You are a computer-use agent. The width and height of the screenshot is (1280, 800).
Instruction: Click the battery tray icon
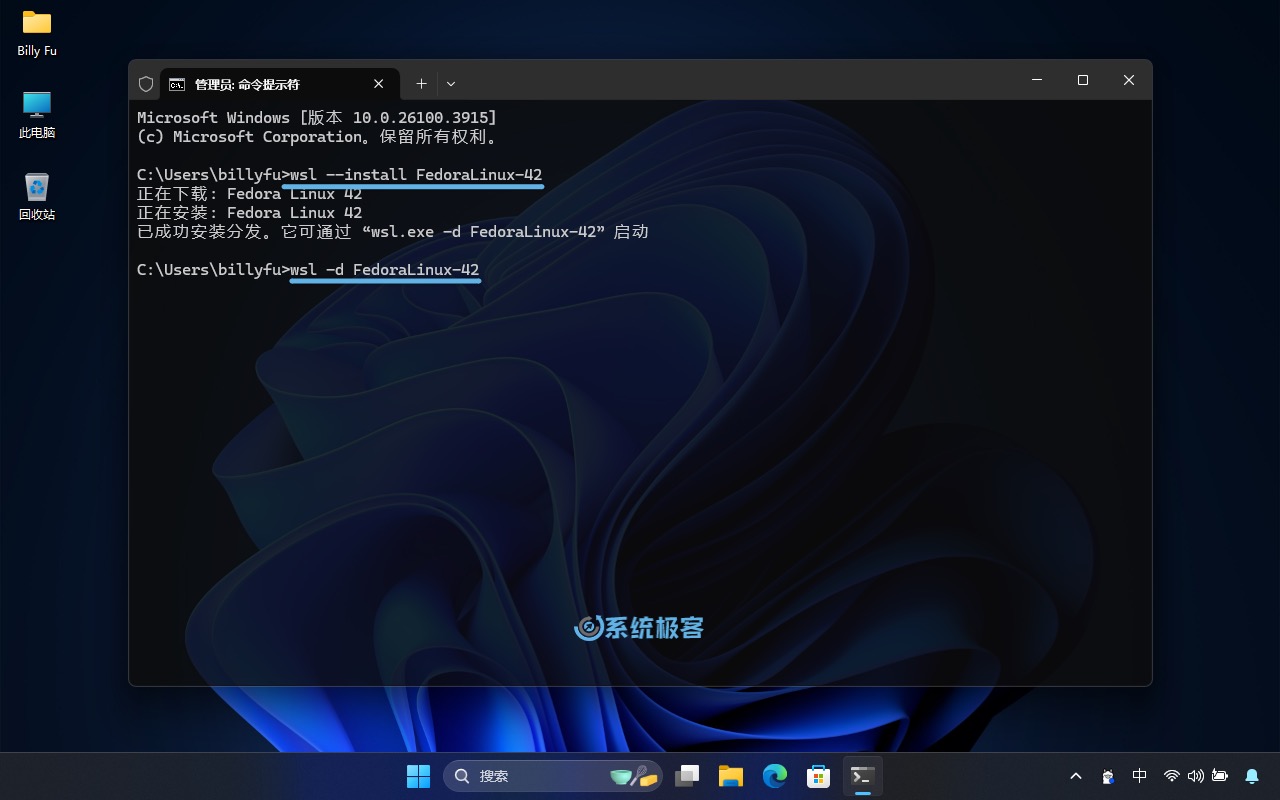pos(1220,776)
